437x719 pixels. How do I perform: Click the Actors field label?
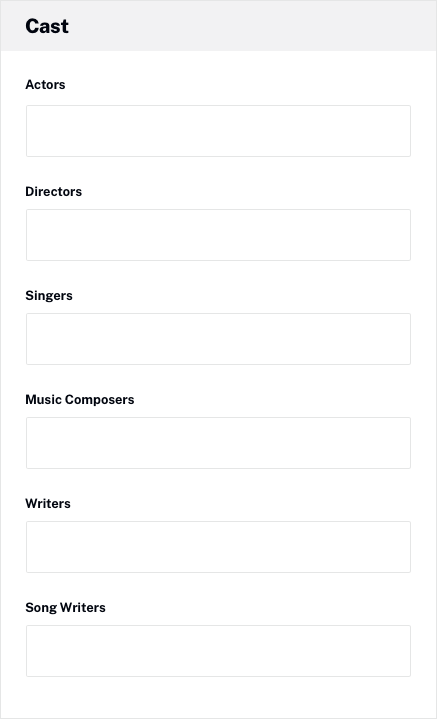coord(45,84)
